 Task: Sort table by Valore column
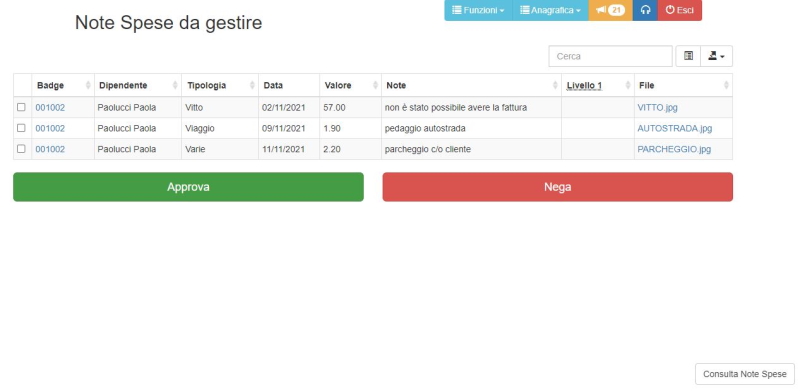pyautogui.click(x=351, y=85)
